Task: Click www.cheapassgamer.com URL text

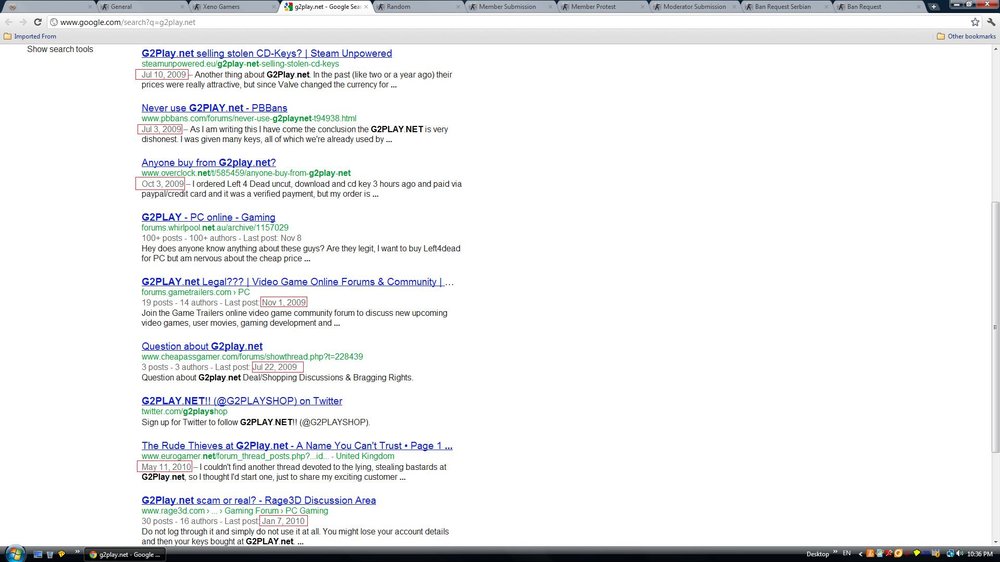Action: click(252, 357)
